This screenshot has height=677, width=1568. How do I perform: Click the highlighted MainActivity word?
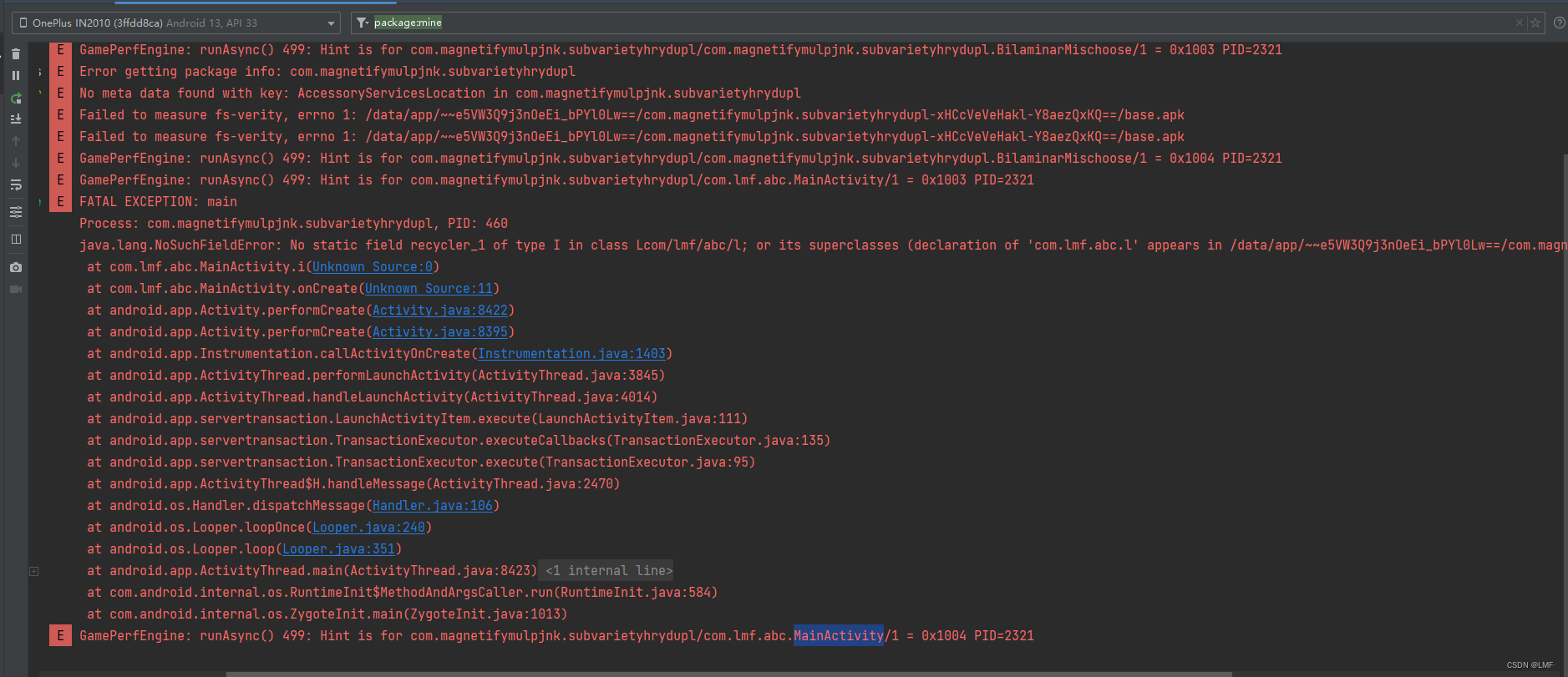839,636
